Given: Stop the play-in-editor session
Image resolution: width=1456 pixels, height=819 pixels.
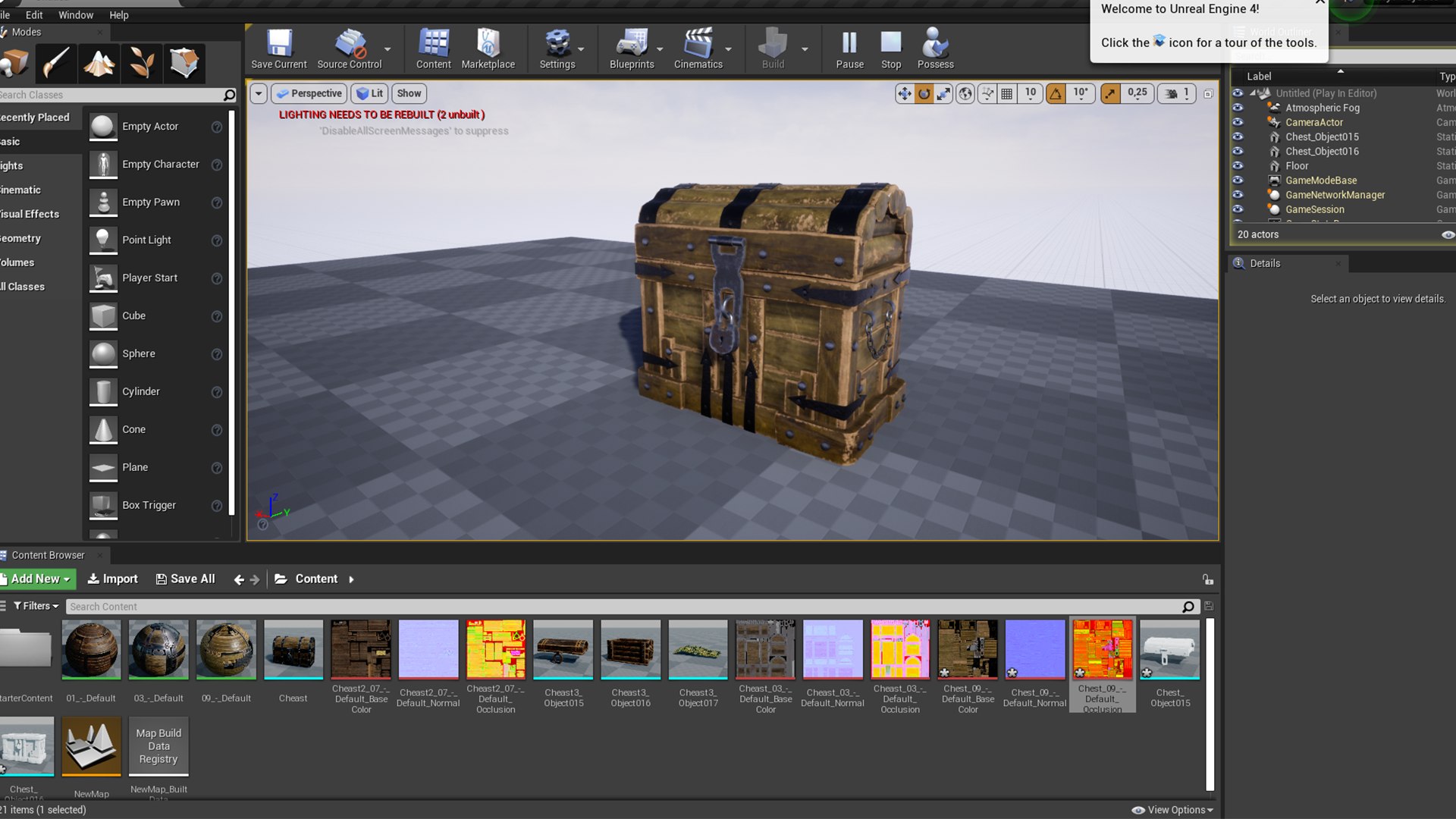Looking at the screenshot, I should 891,49.
